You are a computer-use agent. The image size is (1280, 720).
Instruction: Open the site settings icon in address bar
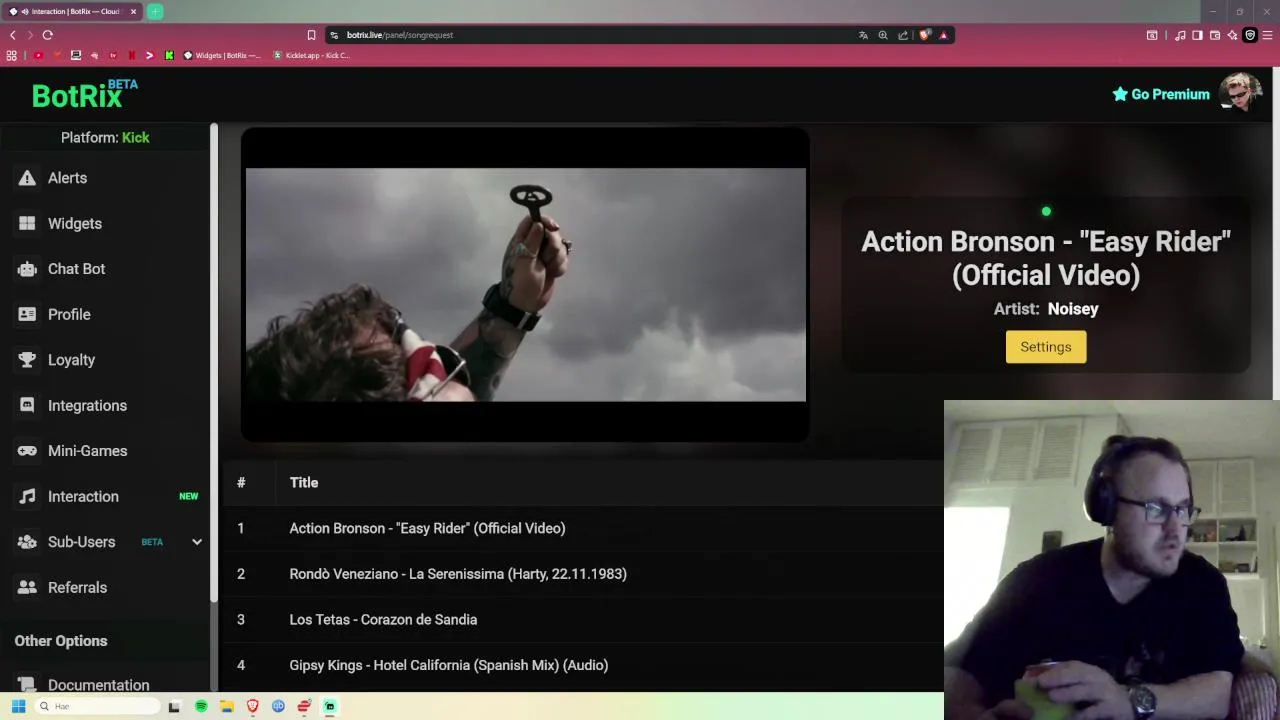pyautogui.click(x=335, y=35)
